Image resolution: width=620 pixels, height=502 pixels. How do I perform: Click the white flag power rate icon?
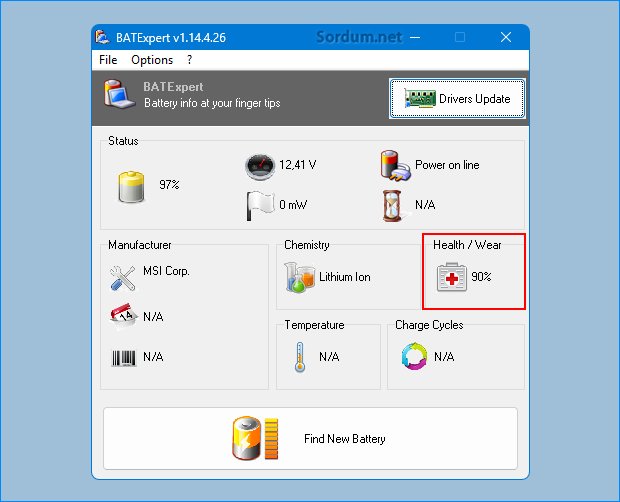coord(260,206)
